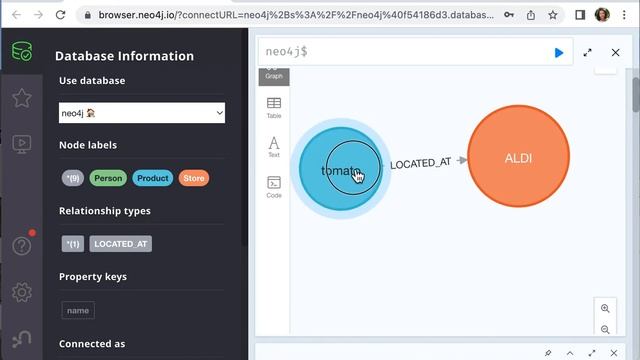Switch to Code result view
This screenshot has width=640, height=360.
pos(274,187)
